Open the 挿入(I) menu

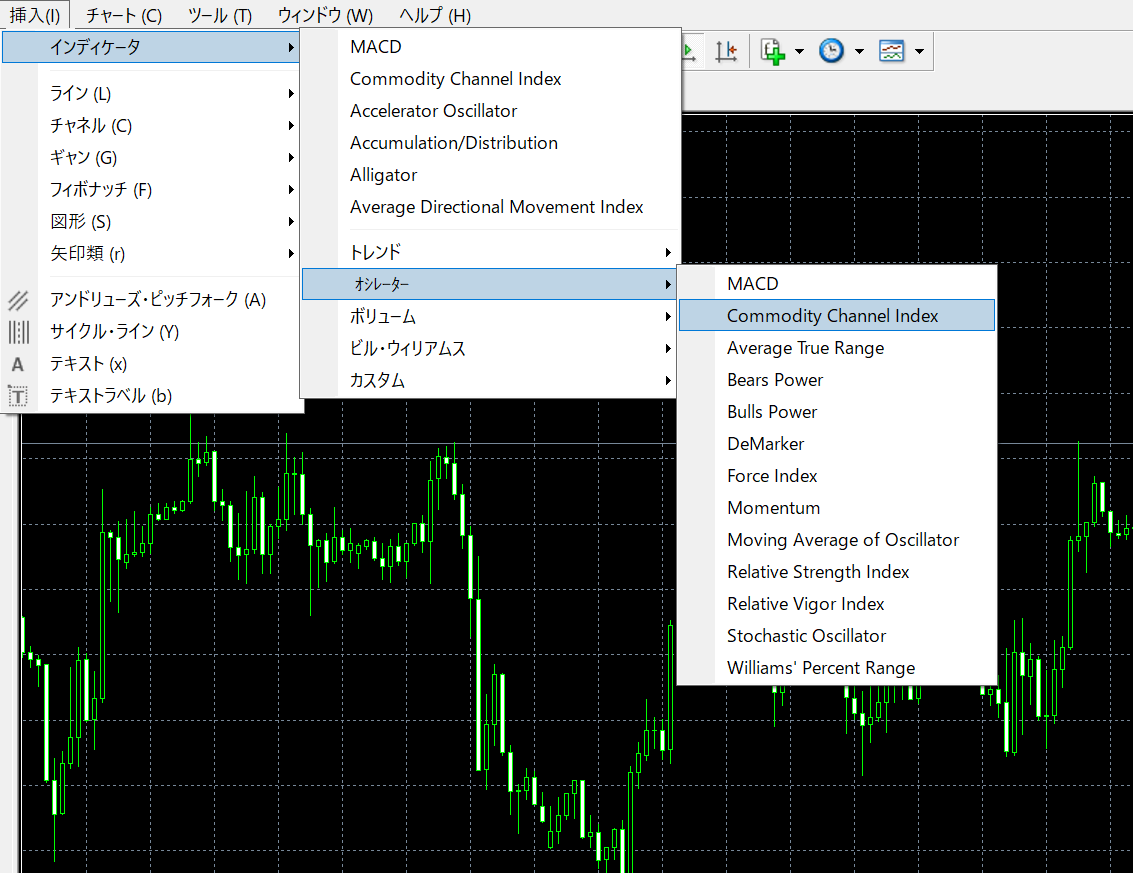tap(35, 15)
